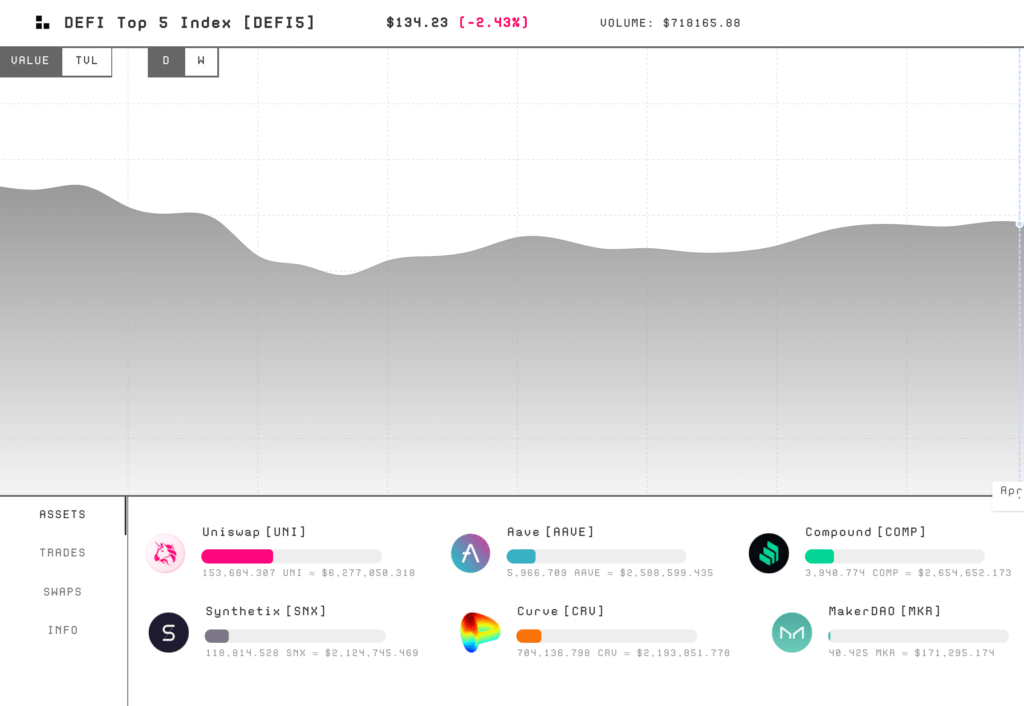Switch chart to TVL mode

(x=86, y=61)
